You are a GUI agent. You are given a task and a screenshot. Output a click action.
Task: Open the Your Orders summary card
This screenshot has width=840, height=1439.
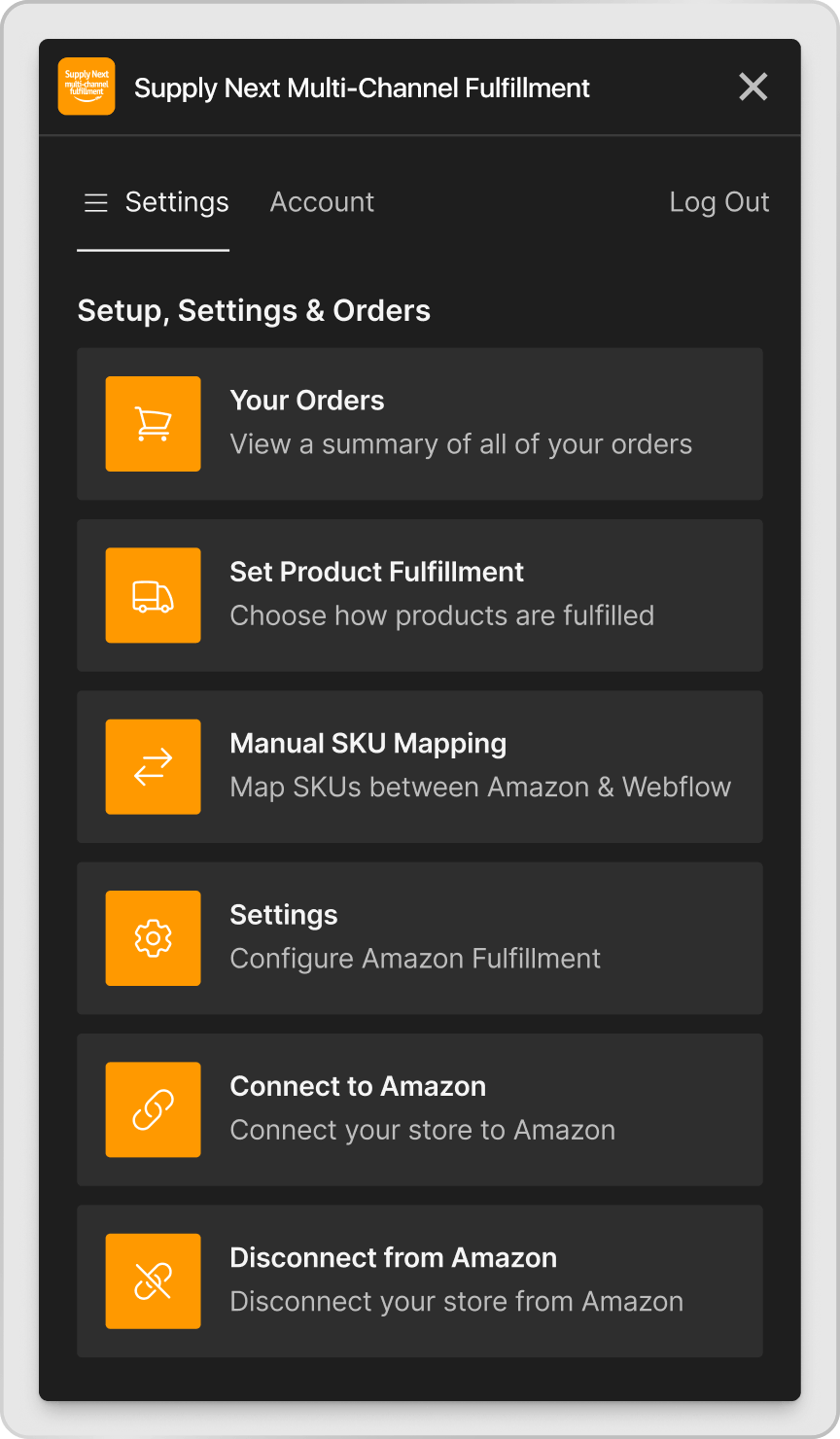(419, 424)
